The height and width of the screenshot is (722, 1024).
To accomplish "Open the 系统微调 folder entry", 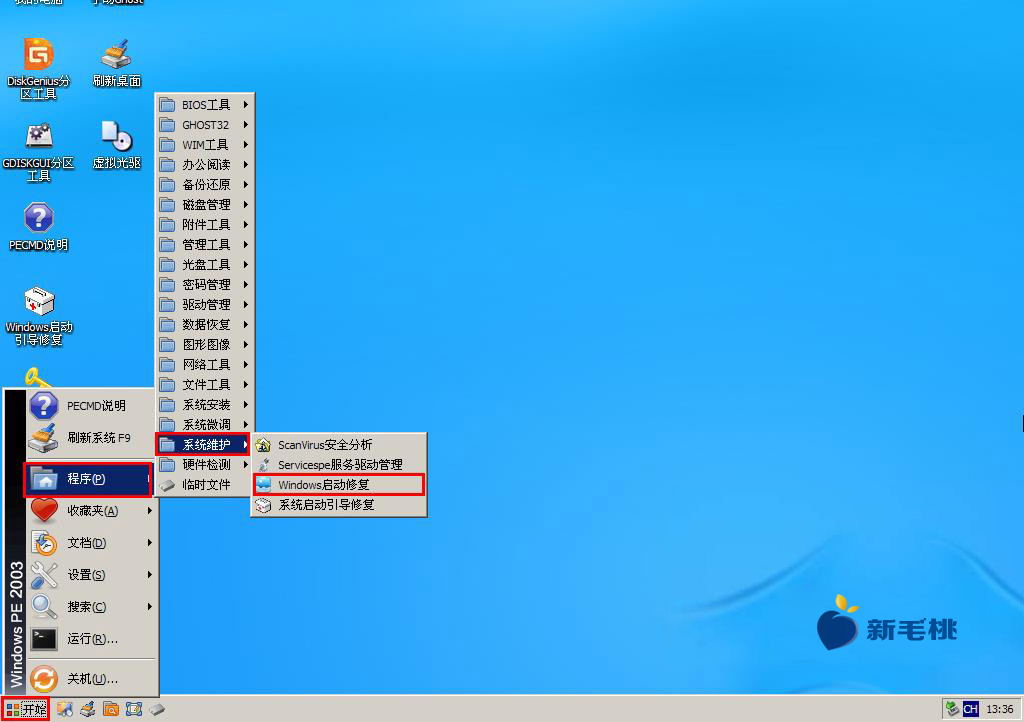I will coord(204,424).
